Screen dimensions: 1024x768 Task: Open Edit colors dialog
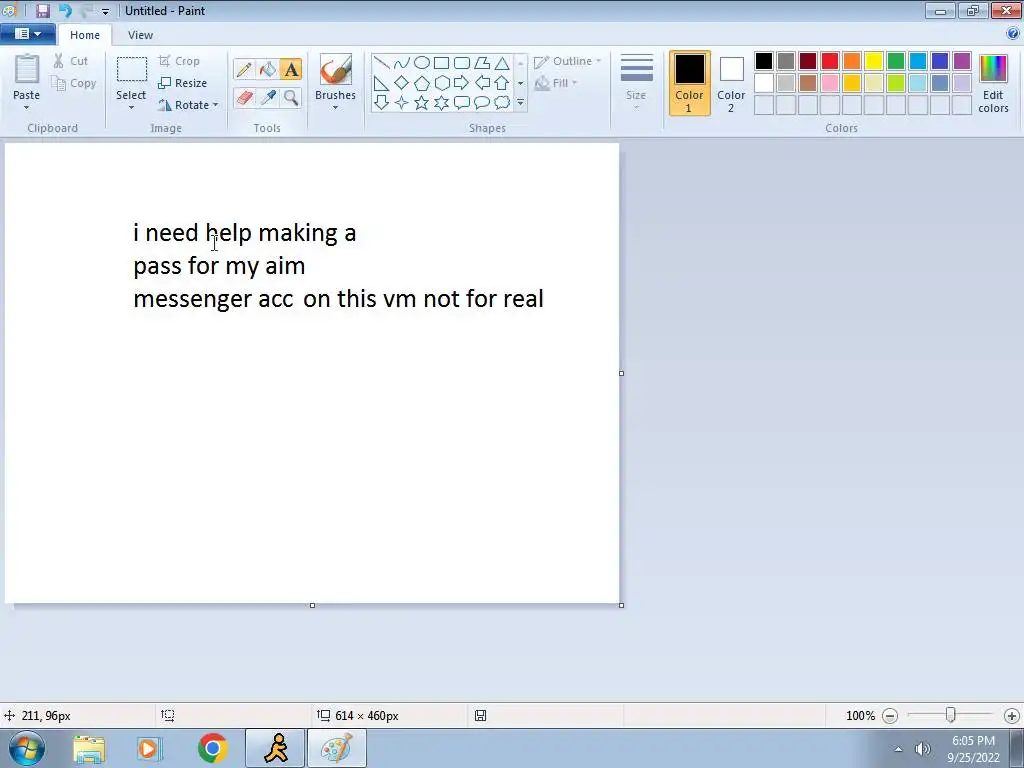coord(993,84)
